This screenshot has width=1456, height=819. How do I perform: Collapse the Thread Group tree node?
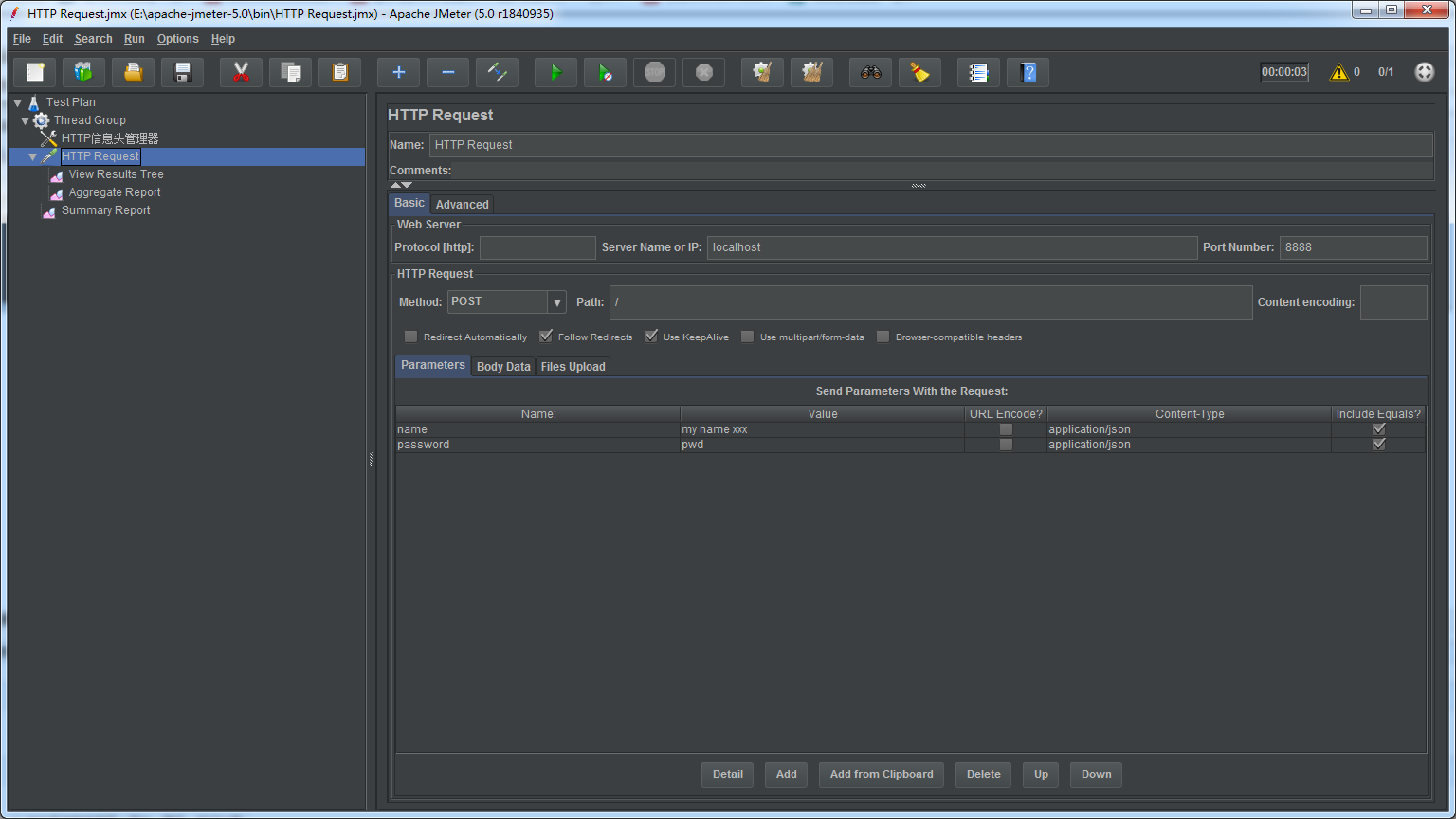(26, 120)
